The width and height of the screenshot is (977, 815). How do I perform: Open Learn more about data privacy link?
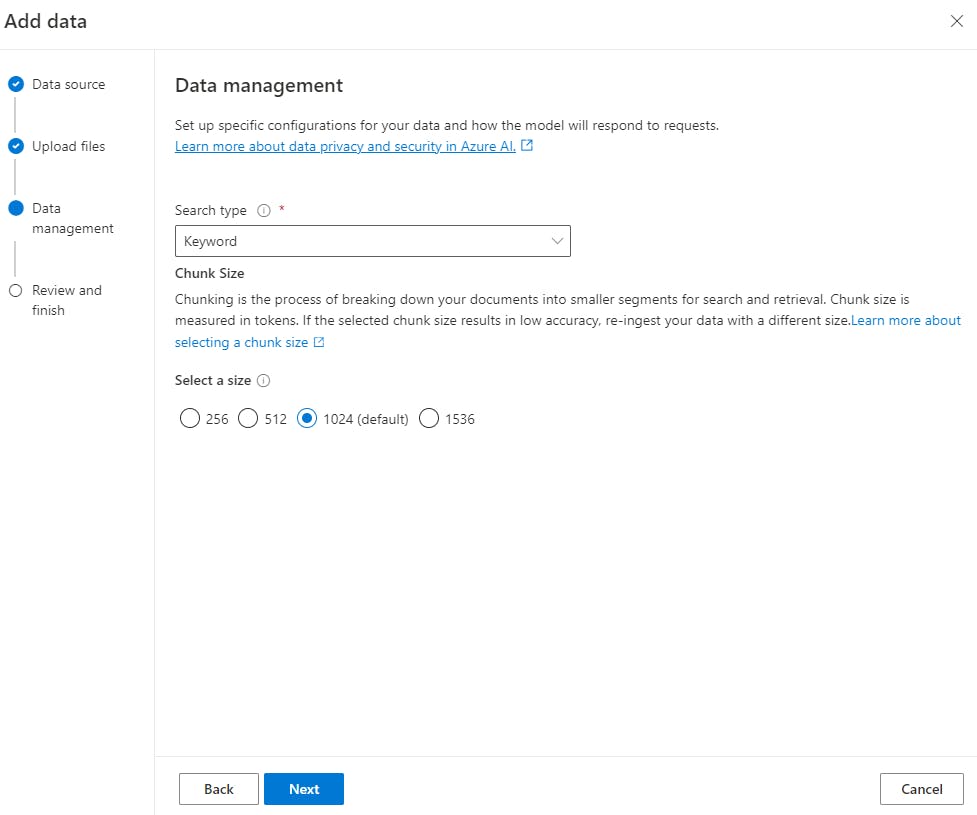point(345,146)
